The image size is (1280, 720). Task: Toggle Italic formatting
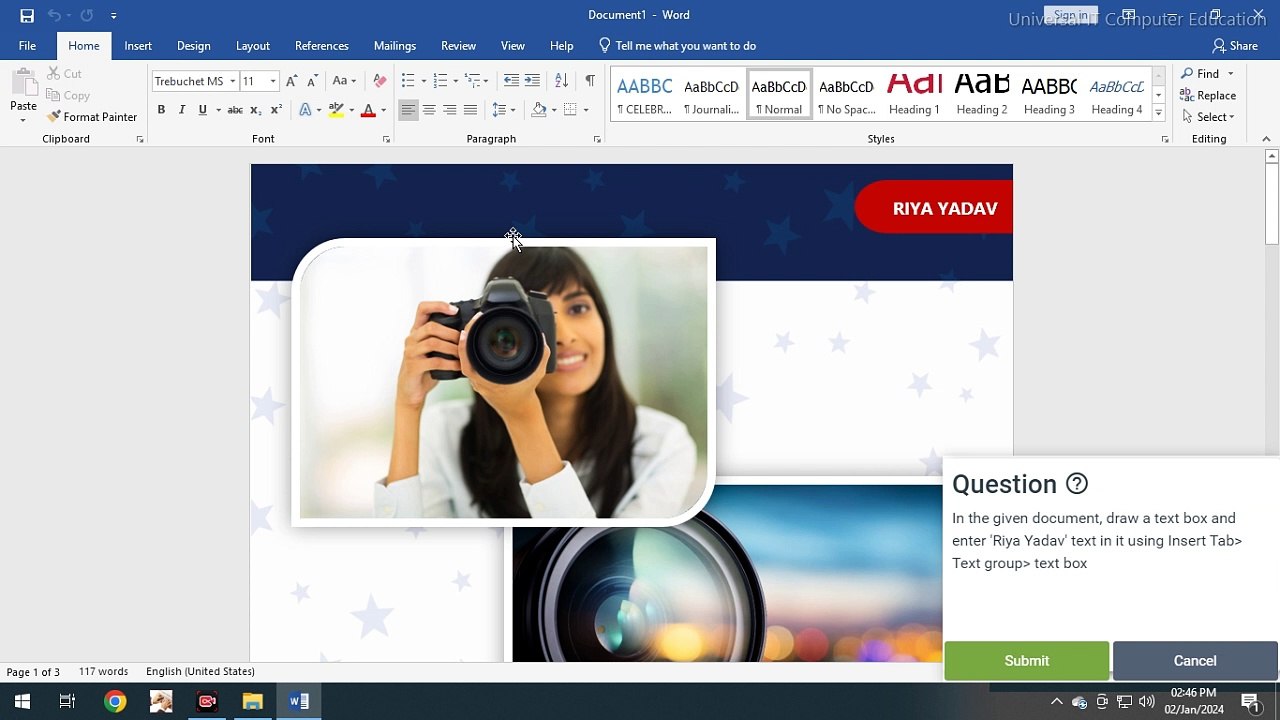(x=182, y=110)
